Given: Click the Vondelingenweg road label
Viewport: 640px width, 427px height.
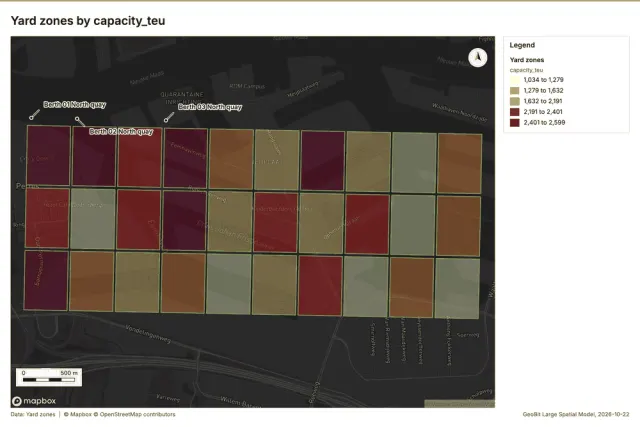Looking at the screenshot, I should pyautogui.click(x=148, y=334).
